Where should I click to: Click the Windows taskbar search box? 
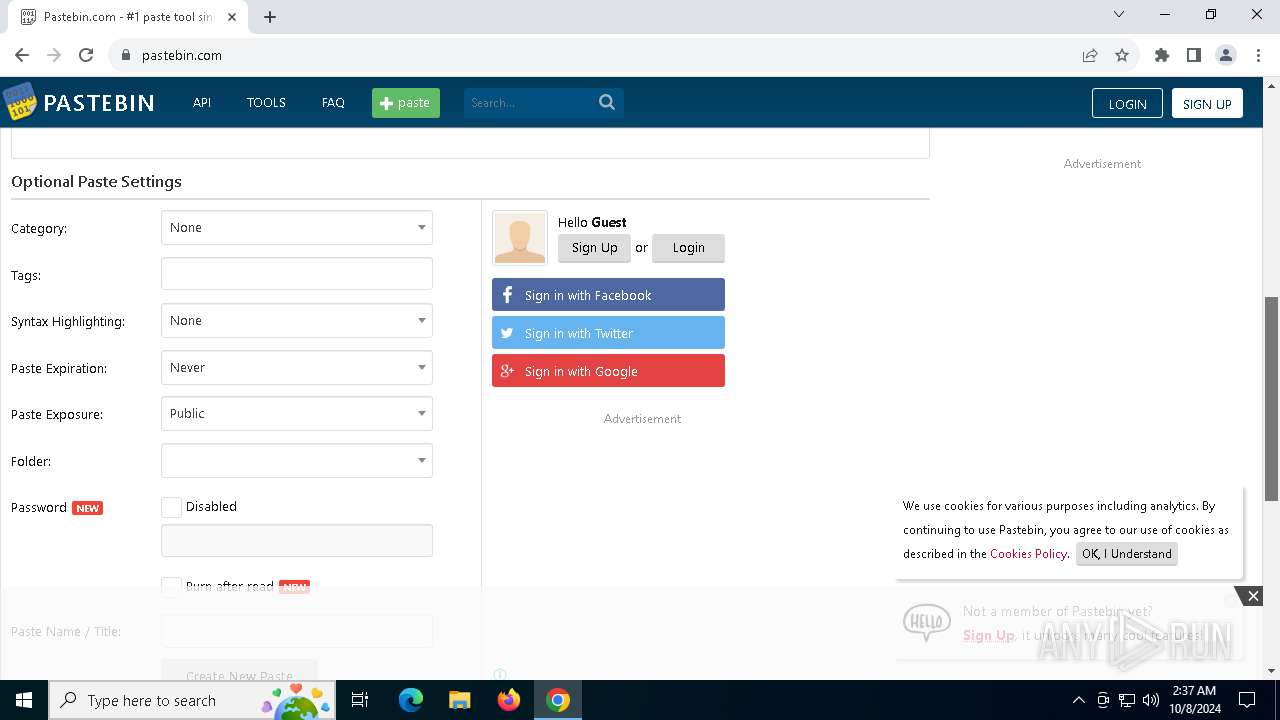[x=194, y=700]
